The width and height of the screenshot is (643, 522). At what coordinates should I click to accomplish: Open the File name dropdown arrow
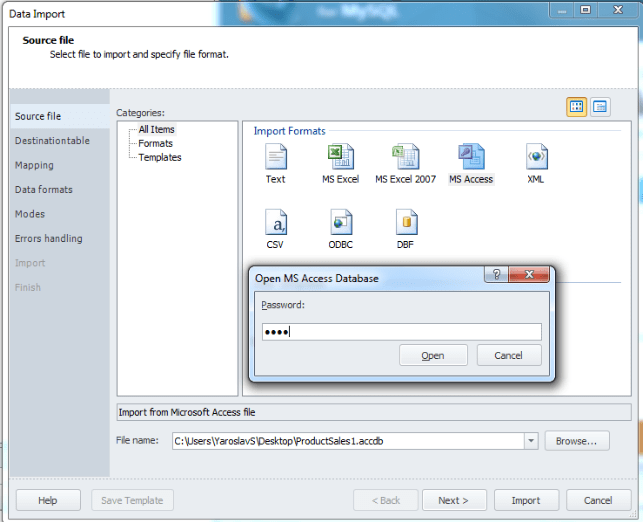point(531,441)
